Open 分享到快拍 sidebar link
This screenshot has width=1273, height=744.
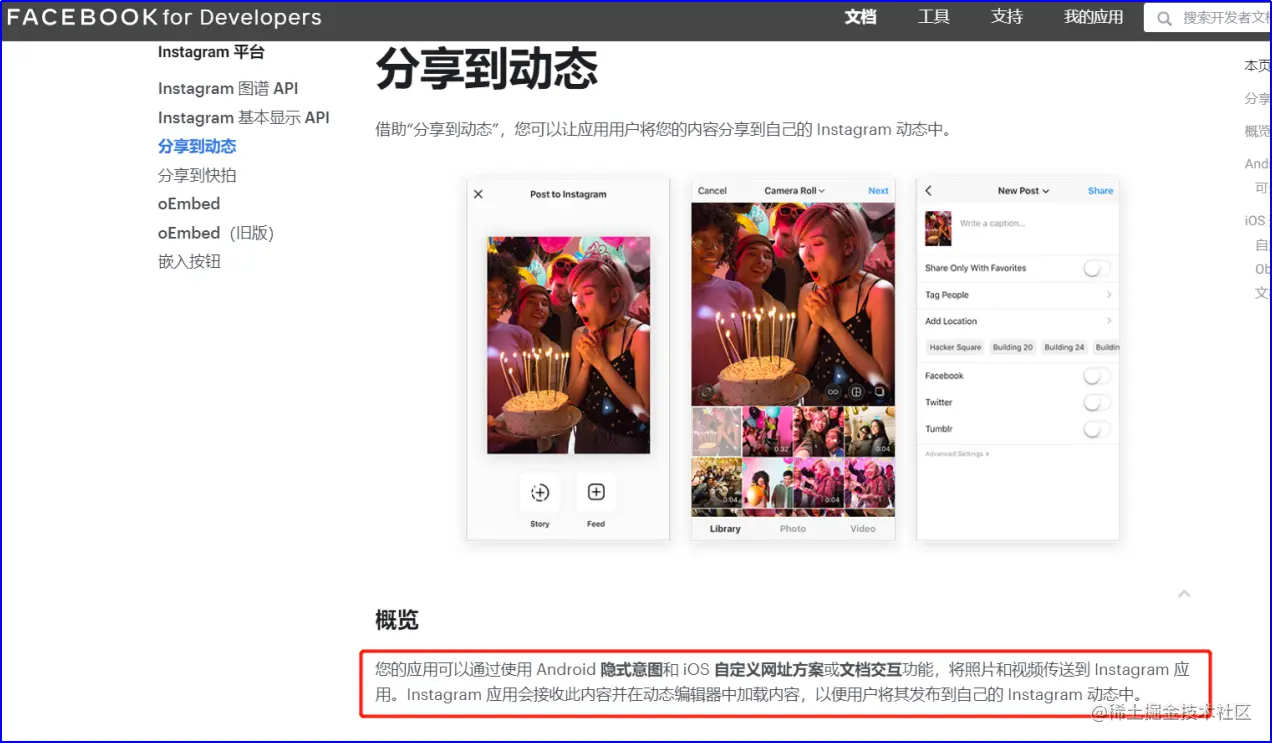point(197,175)
